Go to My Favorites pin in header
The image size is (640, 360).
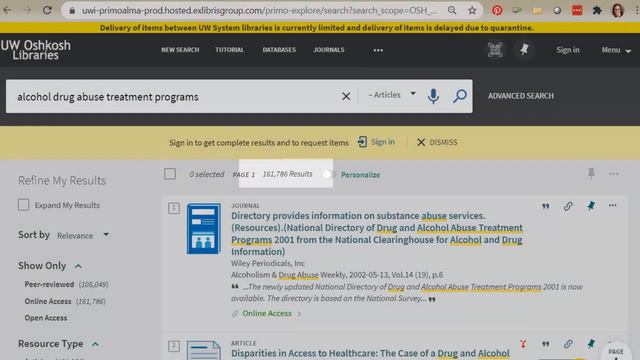524,50
